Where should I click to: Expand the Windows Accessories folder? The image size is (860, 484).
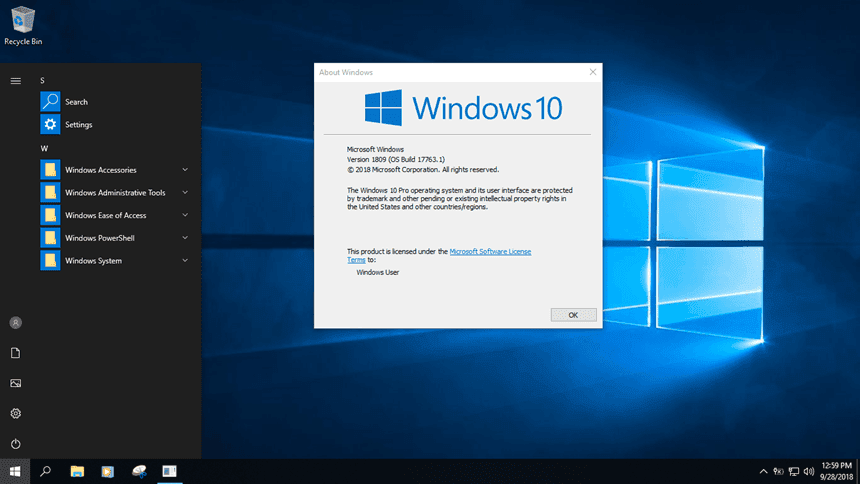(x=116, y=170)
